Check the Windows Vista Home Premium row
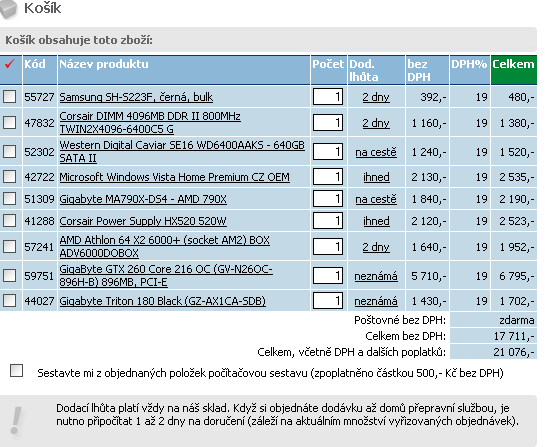545x447 pixels. pos(9,177)
